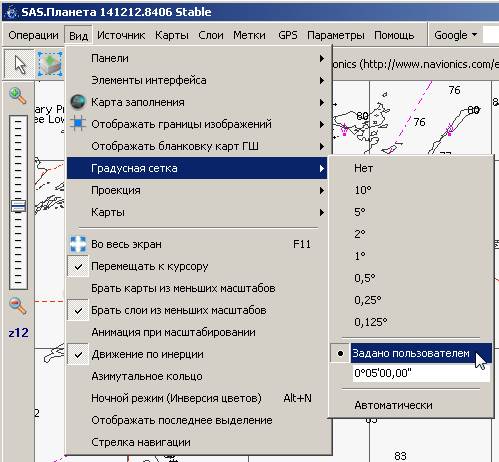The image size is (499, 462).
Task: Click Во весь экран F11 entry
Action: click(x=197, y=244)
